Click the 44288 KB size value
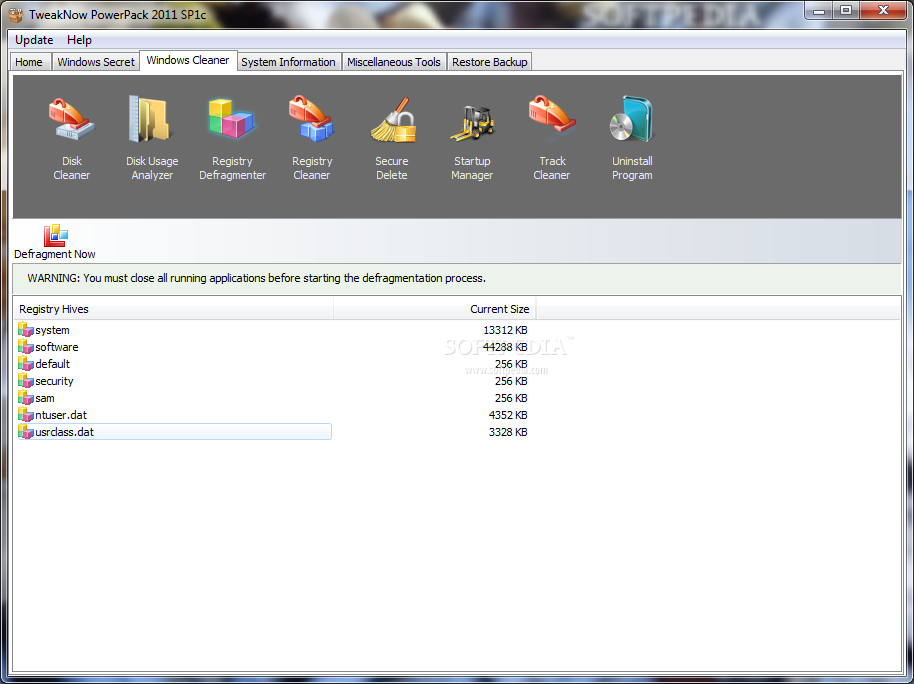The image size is (914, 684). 505,347
